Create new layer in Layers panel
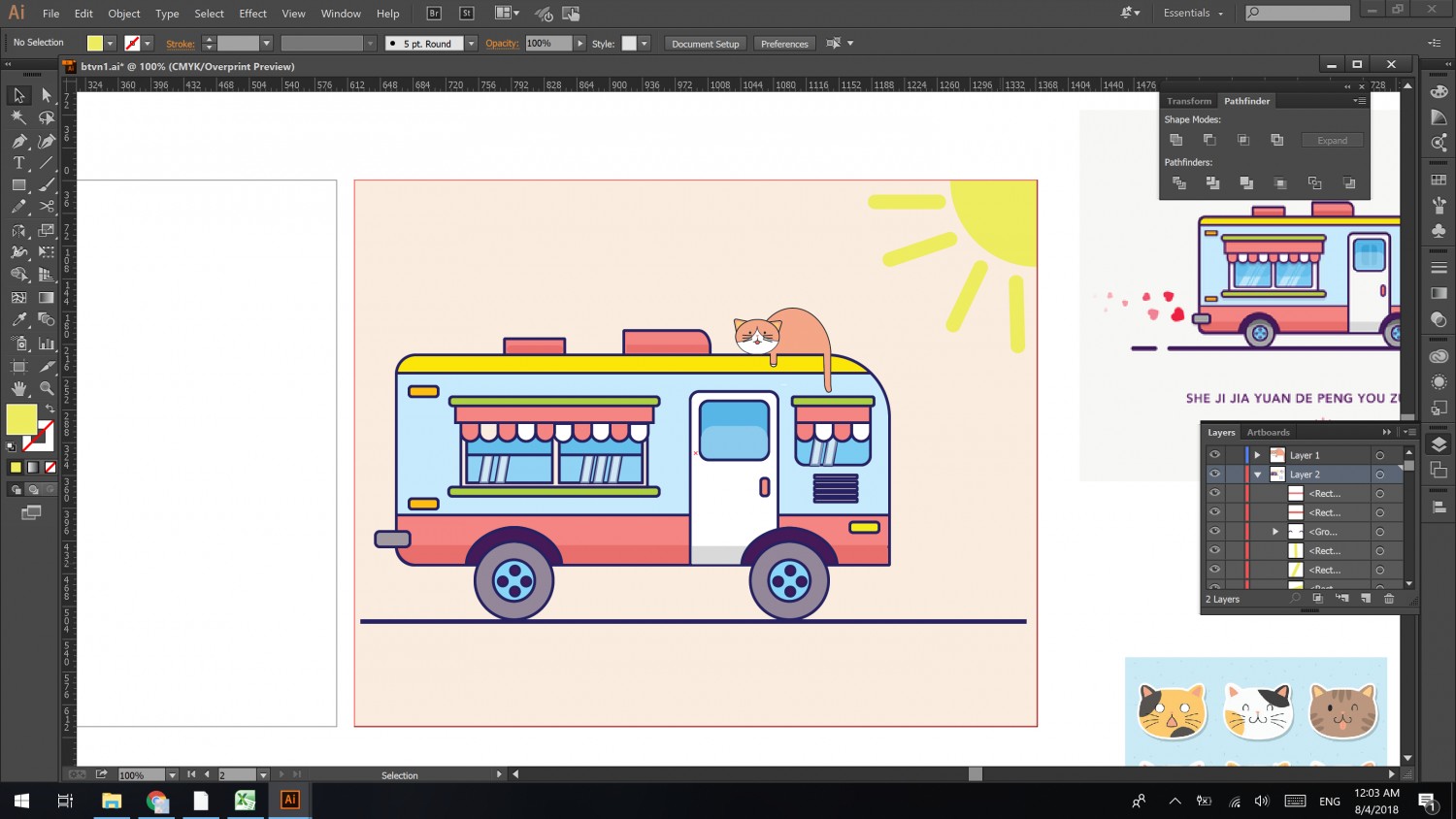This screenshot has width=1456, height=819. click(1366, 599)
